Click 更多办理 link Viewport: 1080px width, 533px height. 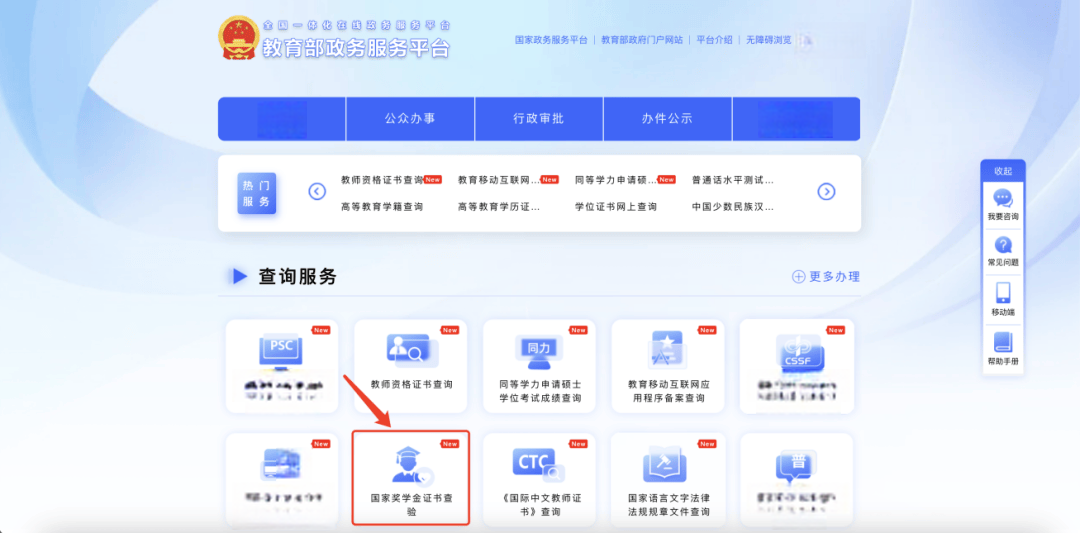click(x=834, y=277)
